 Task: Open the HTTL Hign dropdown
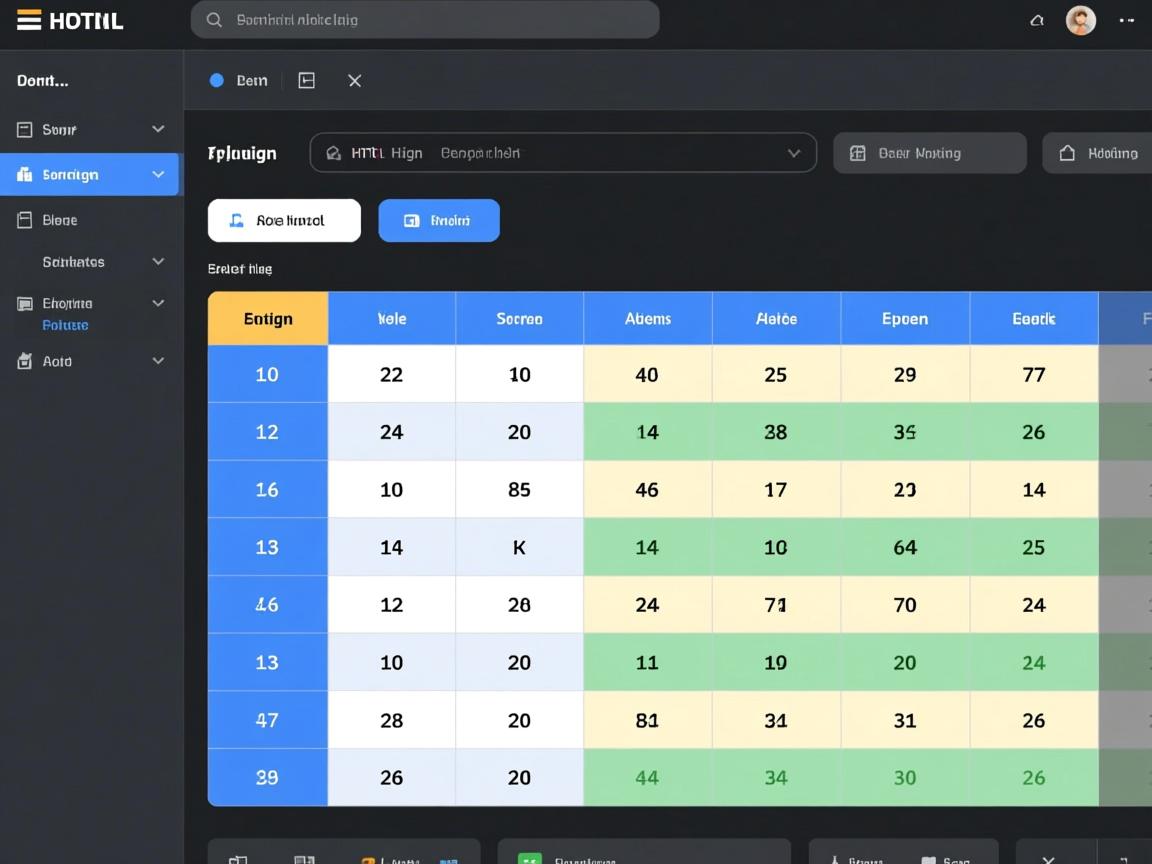(x=563, y=153)
